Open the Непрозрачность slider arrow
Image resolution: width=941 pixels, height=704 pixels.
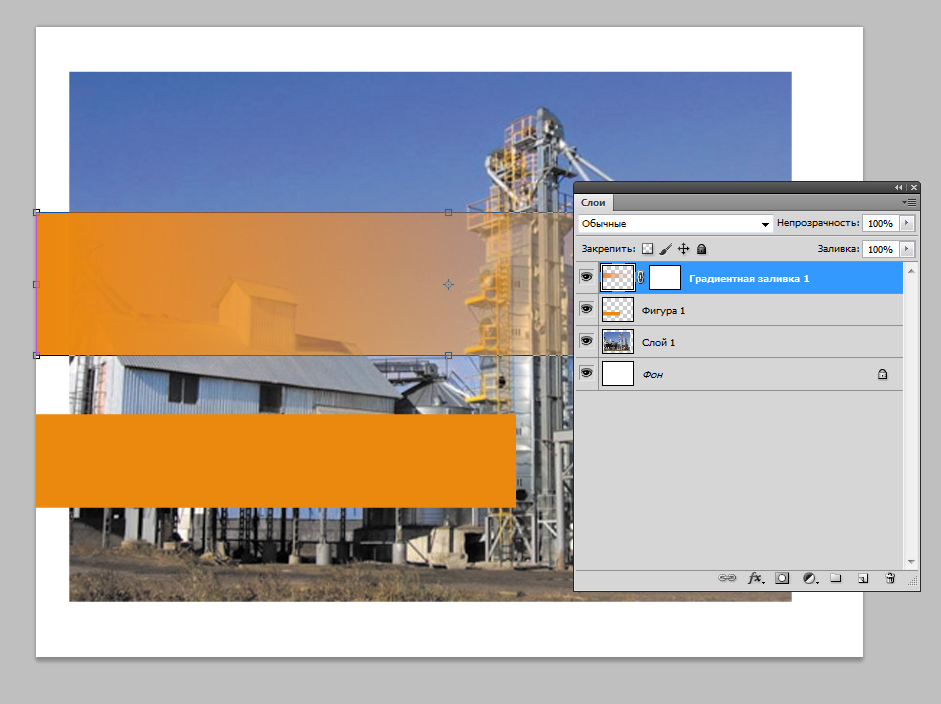tap(907, 223)
